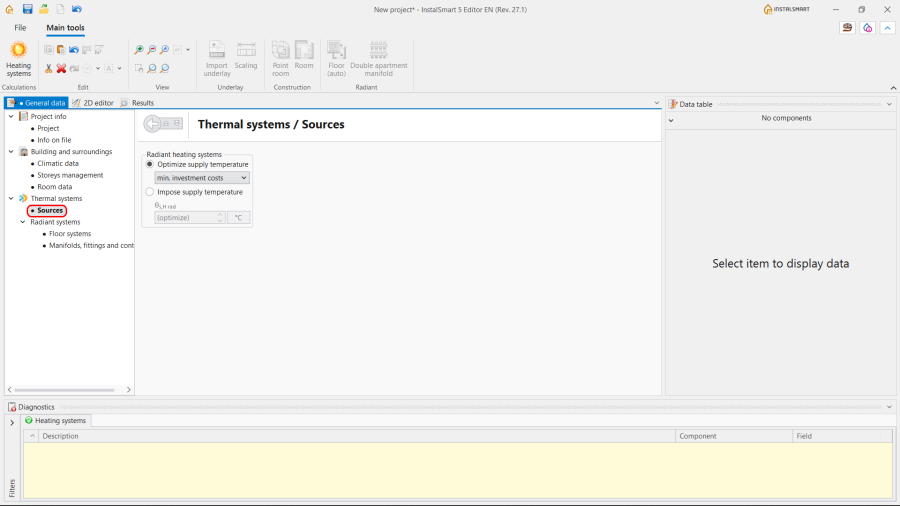Switch to the Results tab

click(x=137, y=103)
